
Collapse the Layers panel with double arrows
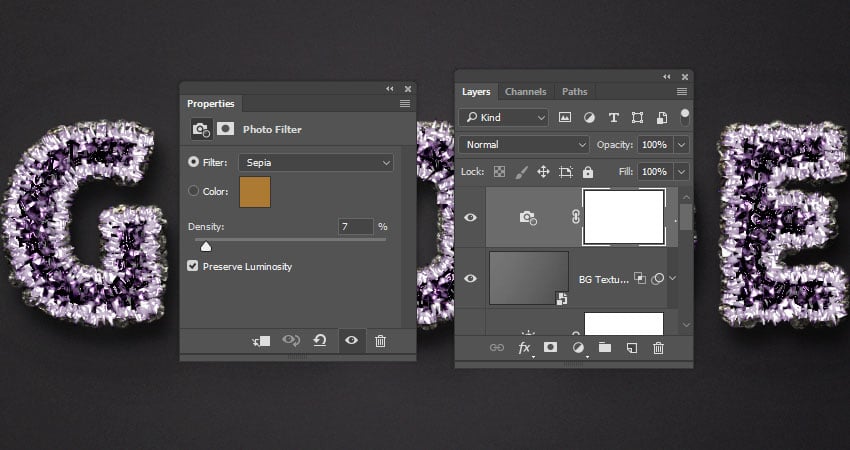pyautogui.click(x=667, y=77)
